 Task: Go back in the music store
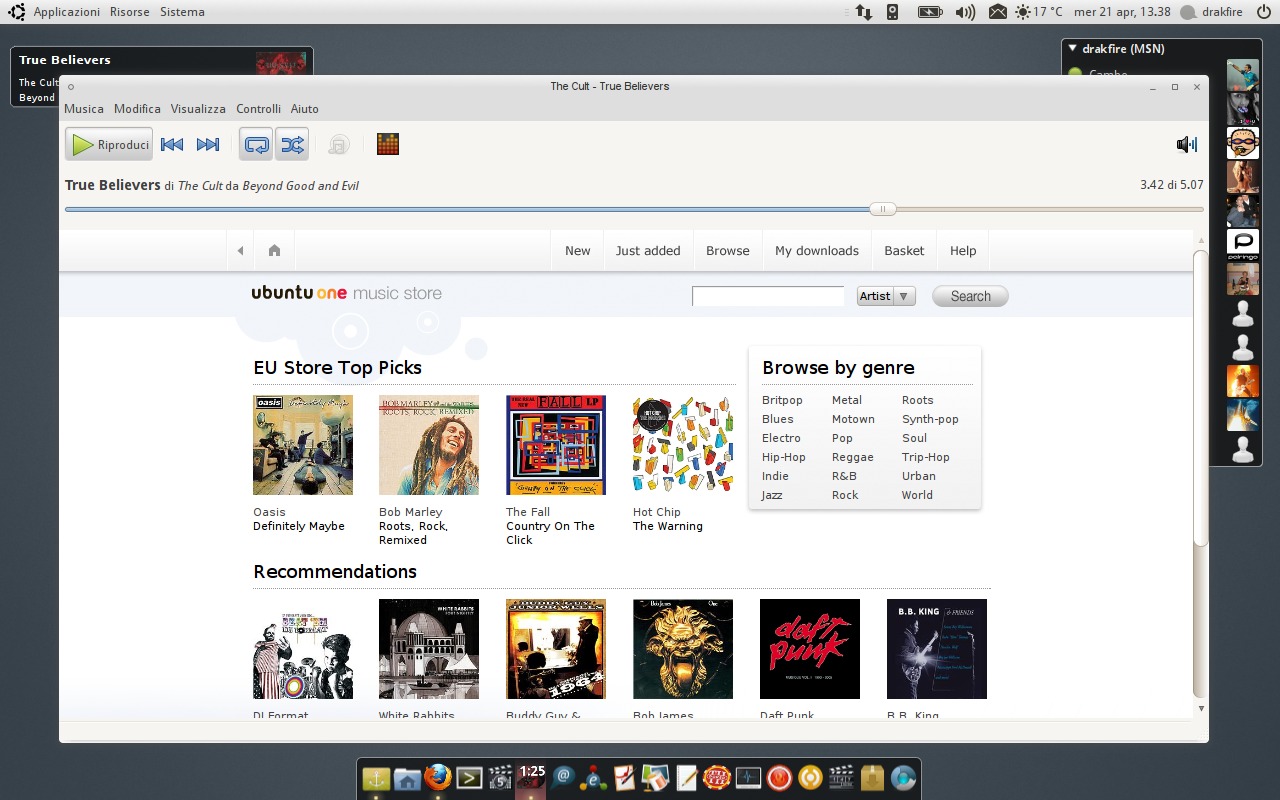[x=240, y=251]
